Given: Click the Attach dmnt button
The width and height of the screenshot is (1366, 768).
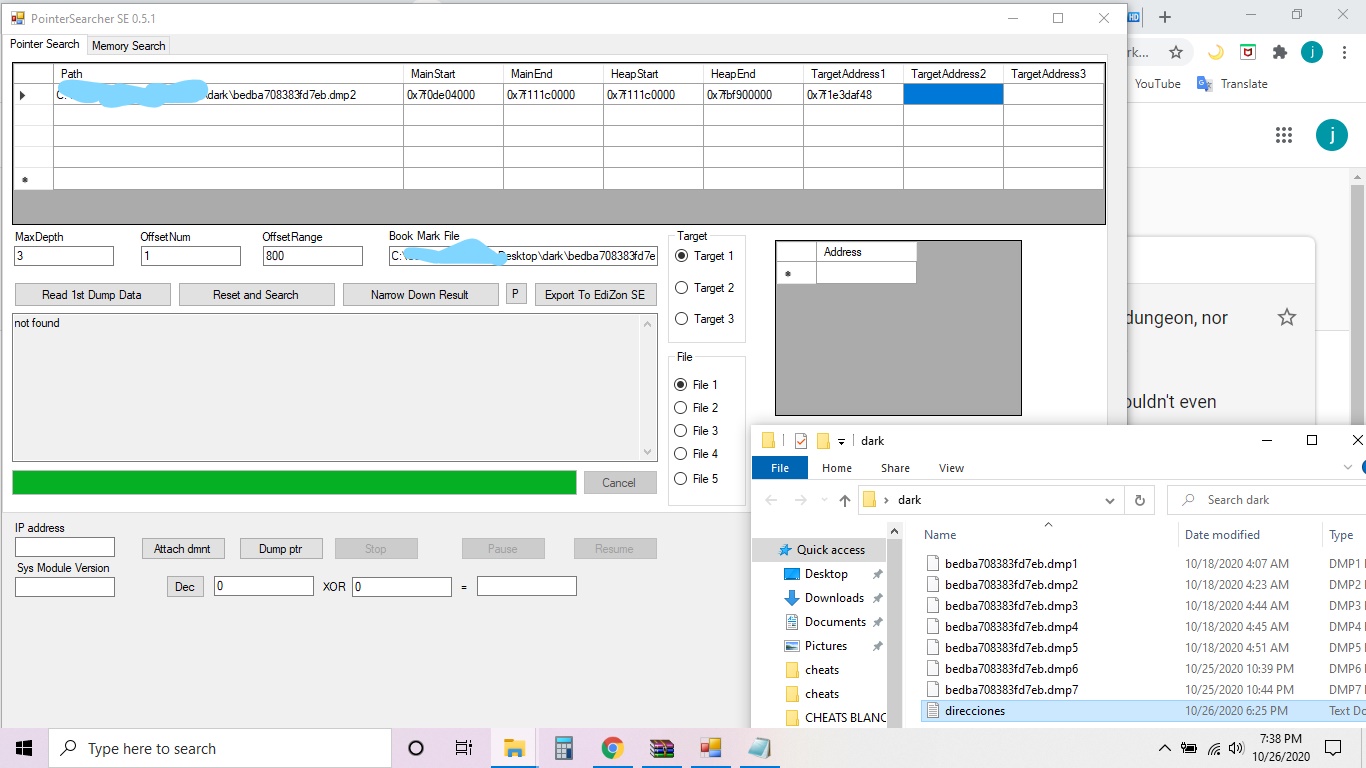Looking at the screenshot, I should click(x=183, y=549).
